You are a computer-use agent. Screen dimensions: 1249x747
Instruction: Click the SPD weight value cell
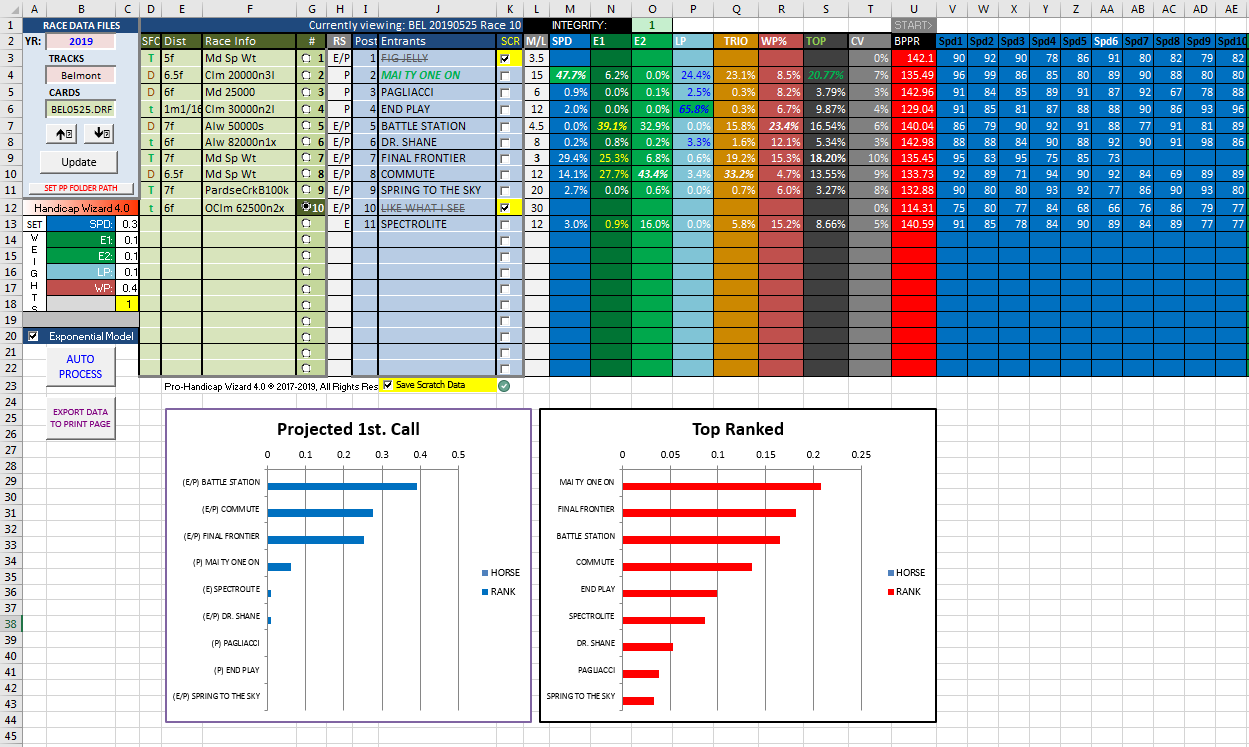click(128, 224)
